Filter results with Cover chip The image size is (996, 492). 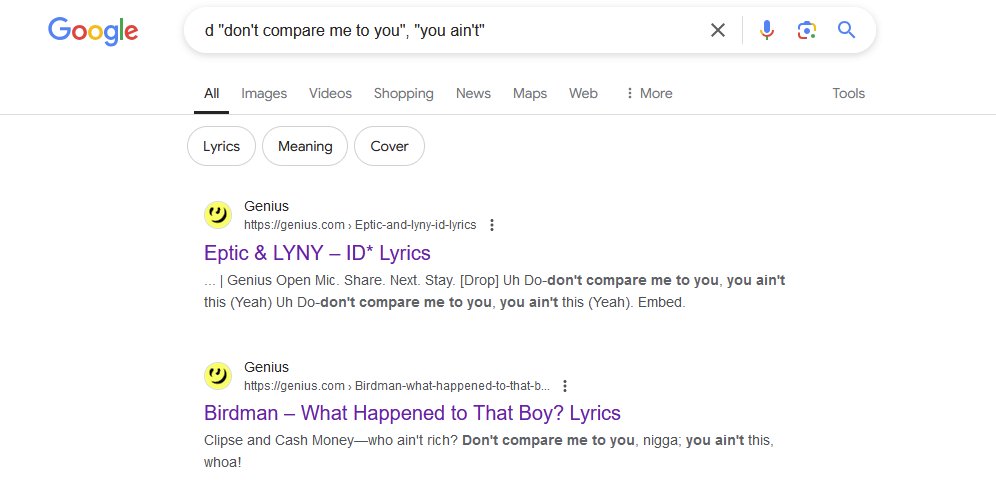click(x=389, y=146)
